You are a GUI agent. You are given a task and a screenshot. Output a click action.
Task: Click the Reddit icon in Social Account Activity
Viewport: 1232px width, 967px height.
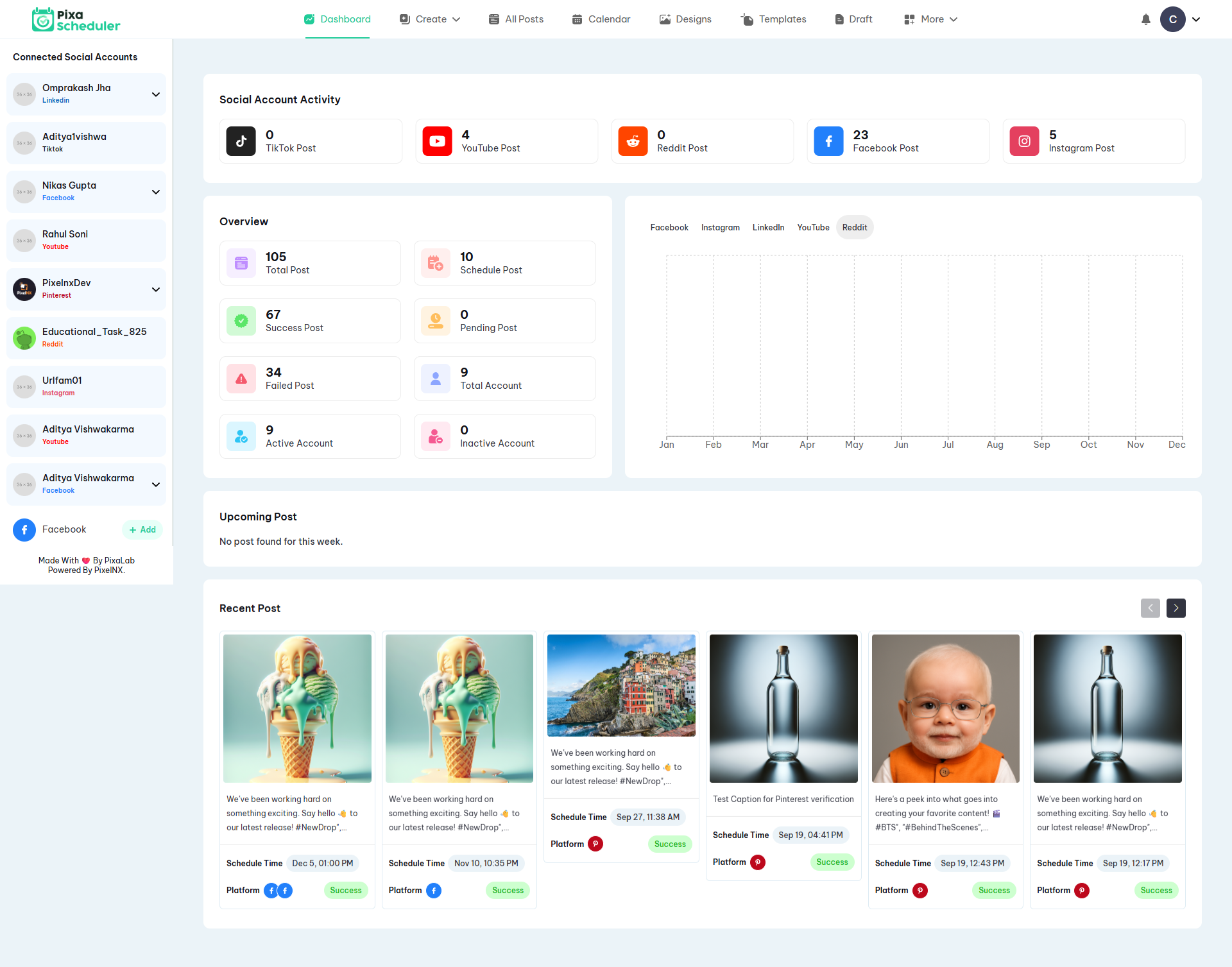[633, 141]
